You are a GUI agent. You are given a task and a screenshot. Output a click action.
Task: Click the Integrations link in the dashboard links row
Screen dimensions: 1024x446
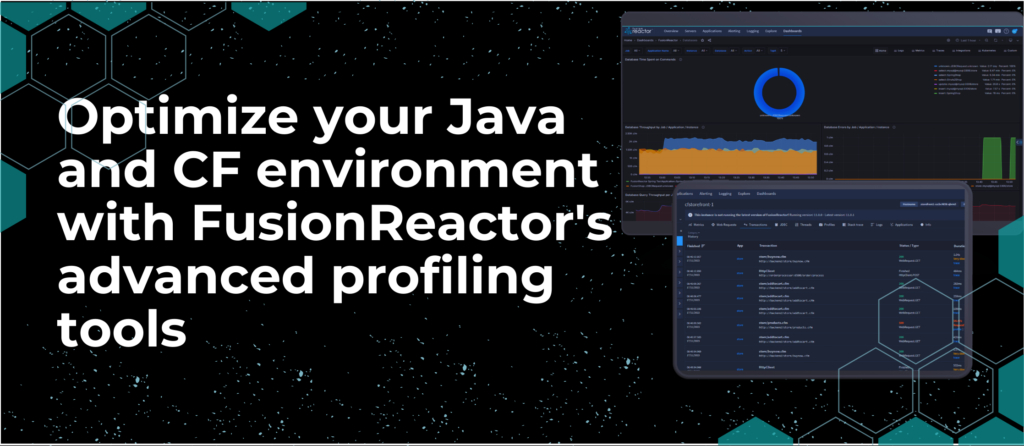tap(961, 50)
